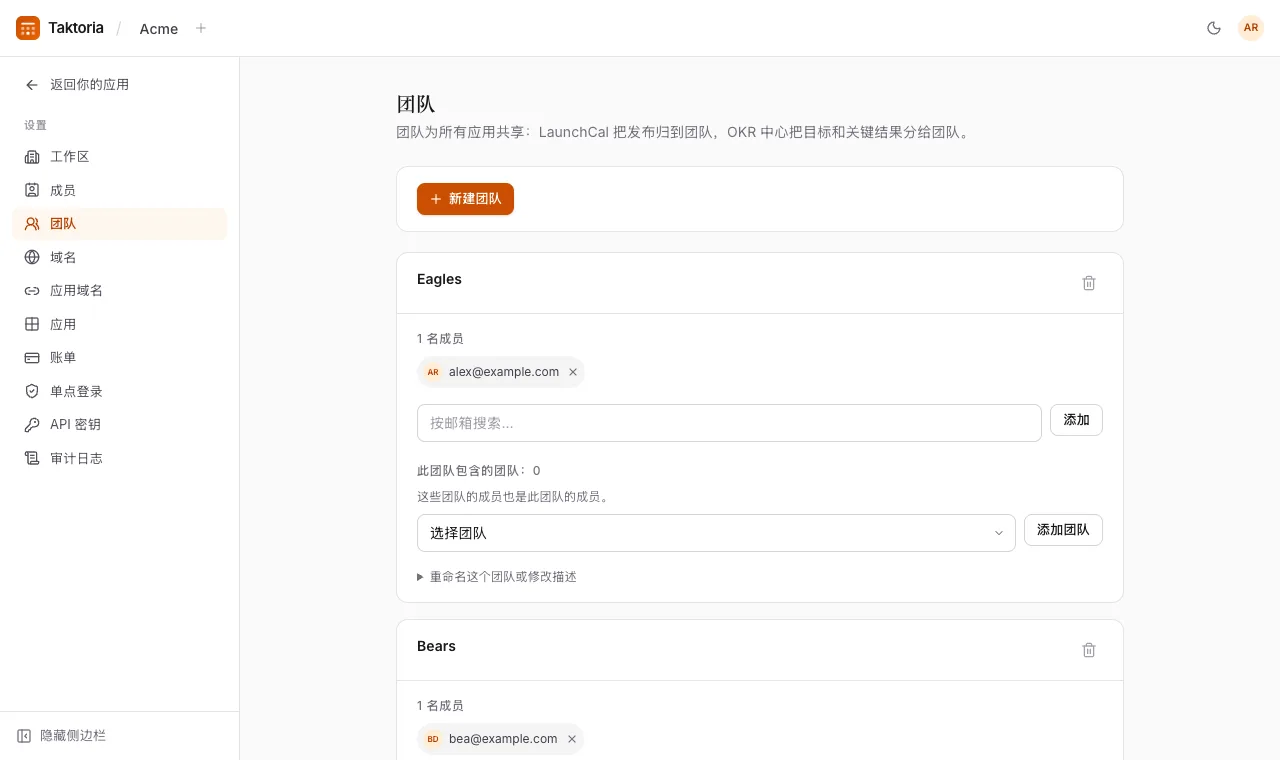Click the 审计日志 log icon
The width and height of the screenshot is (1280, 760).
click(32, 458)
